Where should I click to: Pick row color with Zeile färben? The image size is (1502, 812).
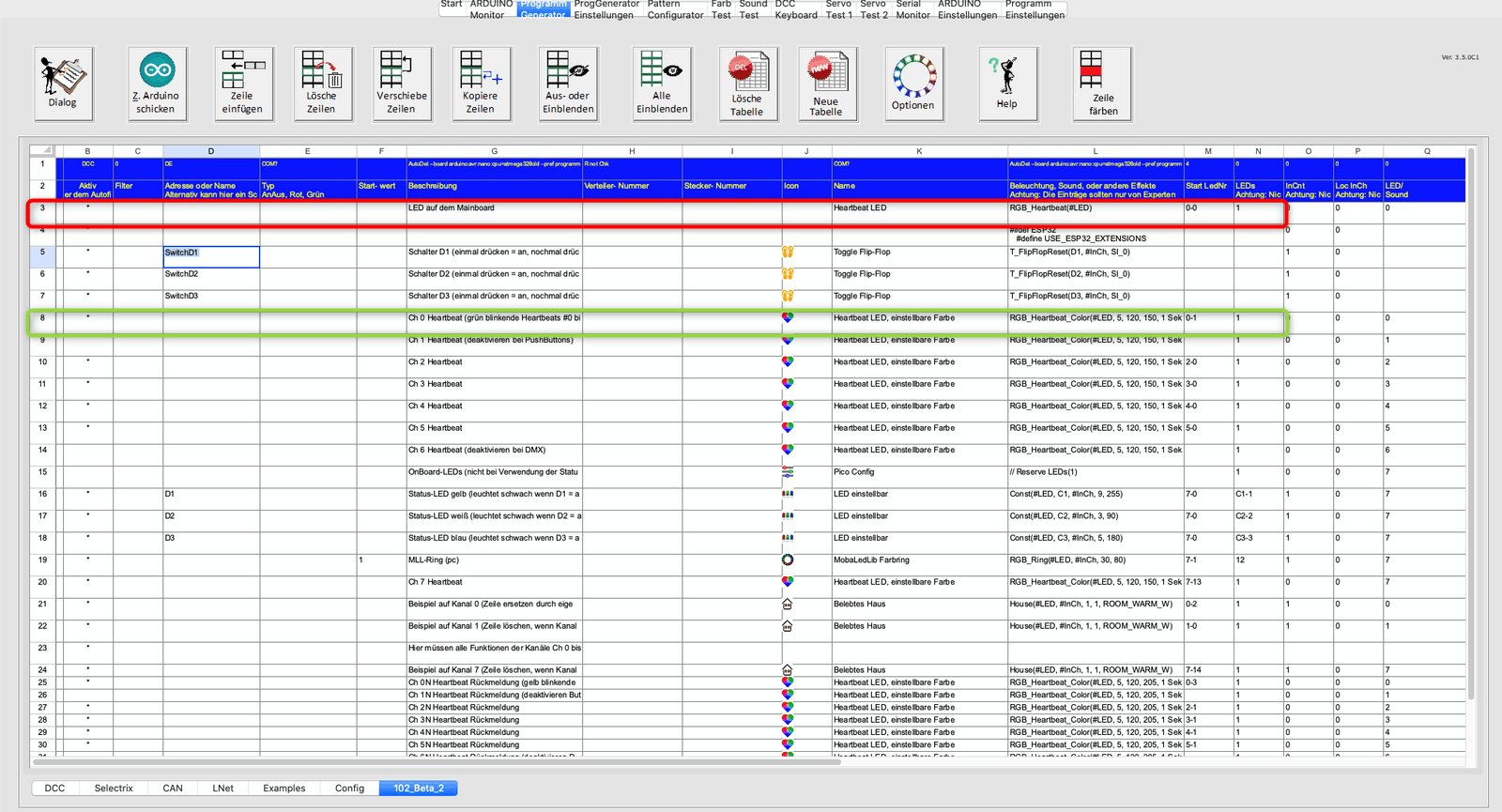pos(1102,83)
